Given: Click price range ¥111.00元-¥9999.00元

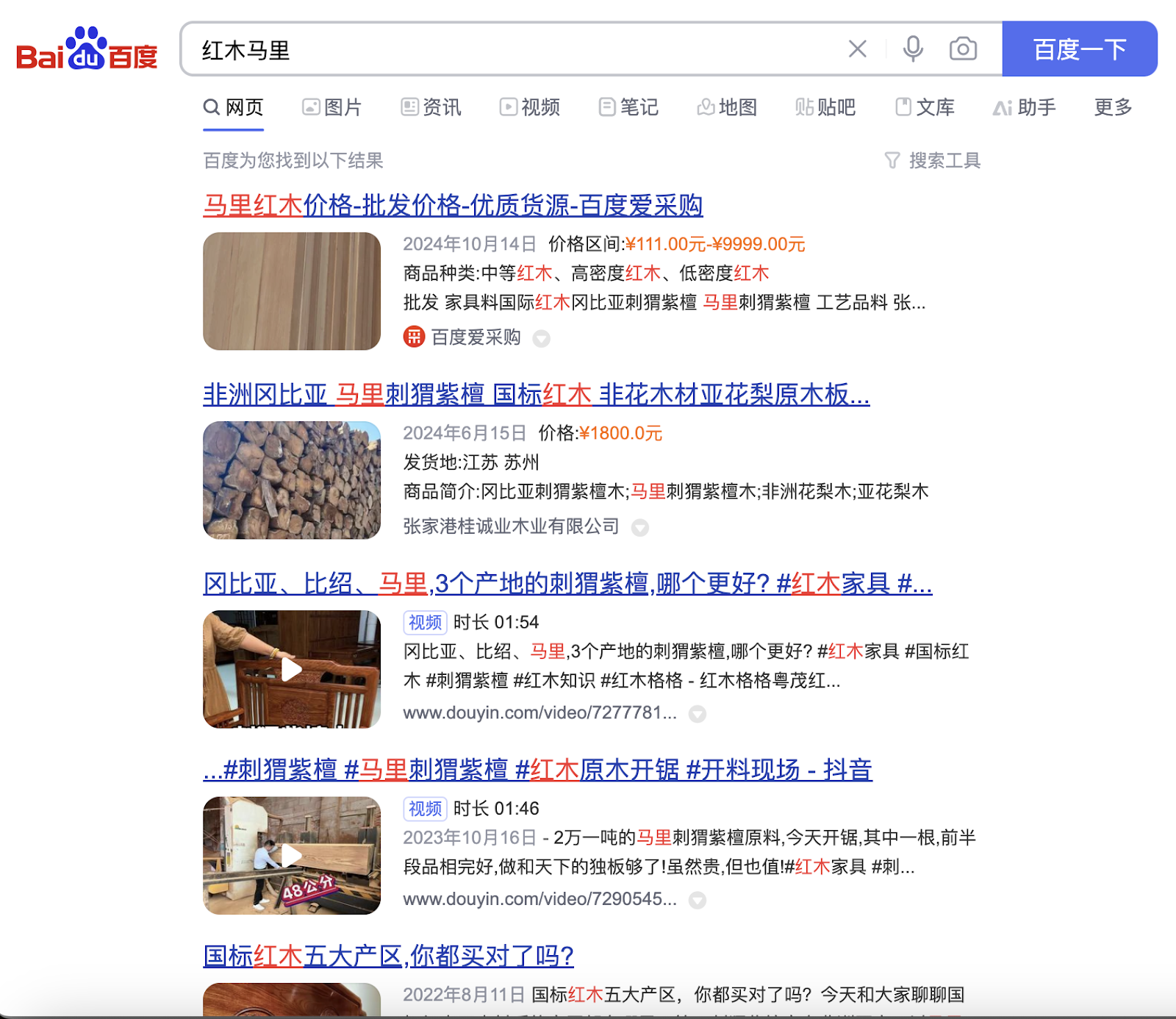Looking at the screenshot, I should coord(715,244).
